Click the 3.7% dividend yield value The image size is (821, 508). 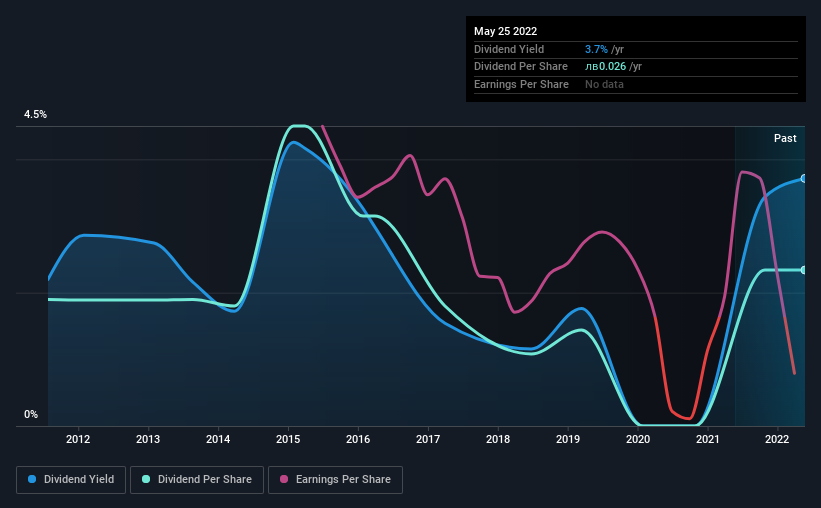point(596,49)
